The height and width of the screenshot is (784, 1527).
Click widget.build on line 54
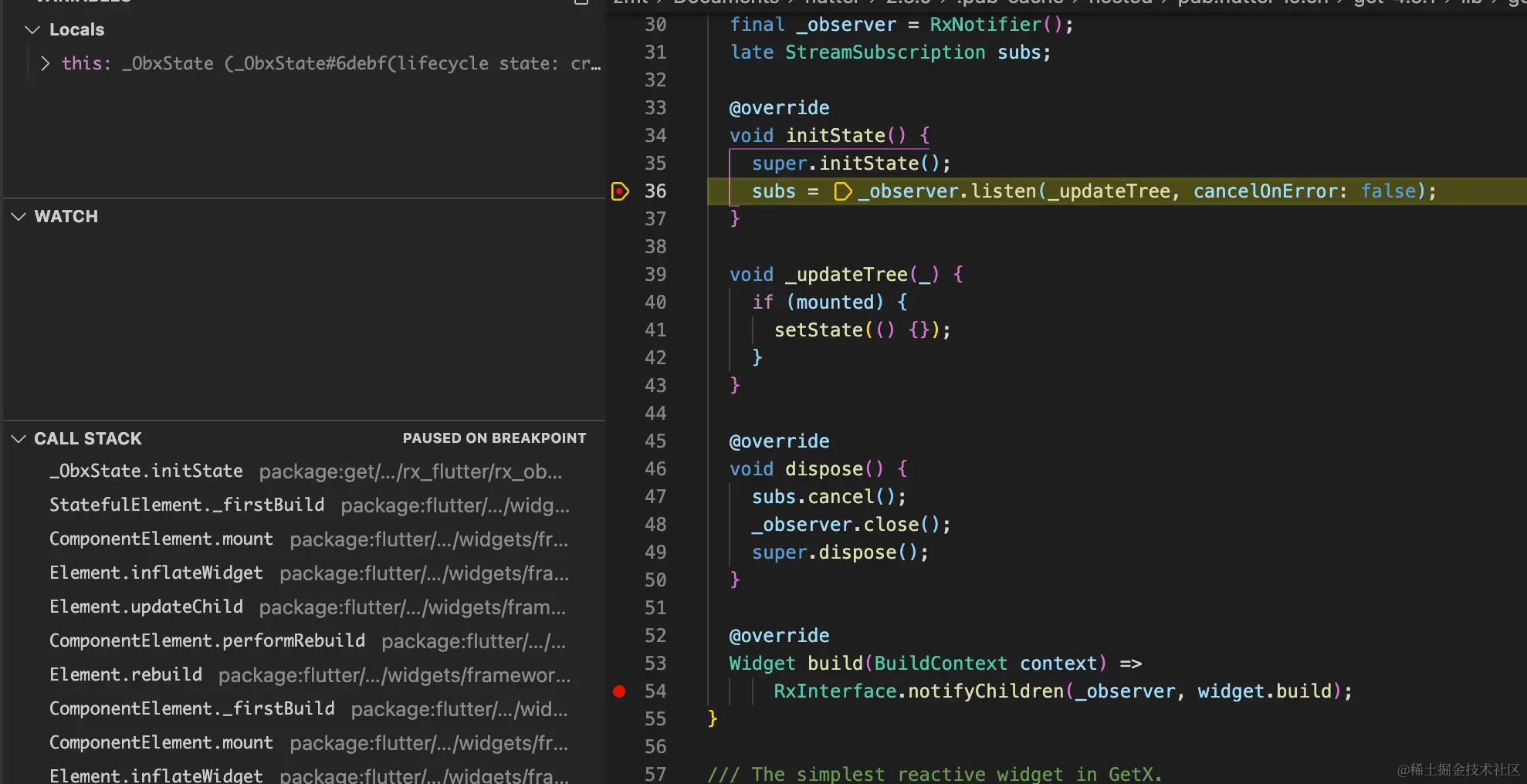tap(1265, 691)
